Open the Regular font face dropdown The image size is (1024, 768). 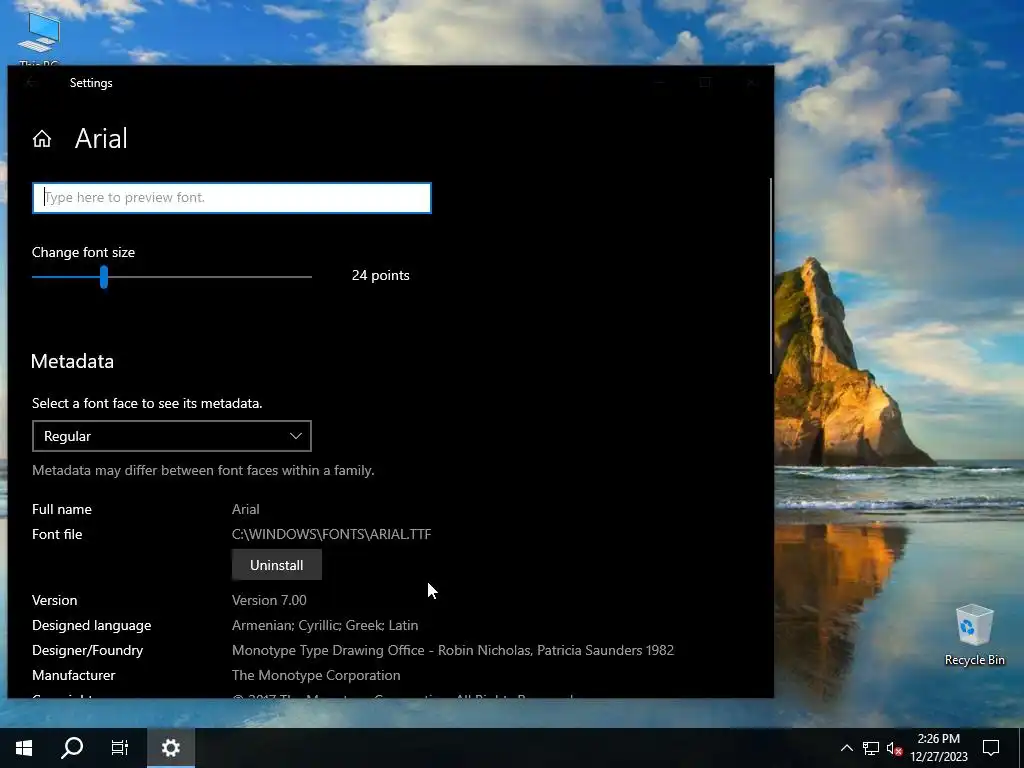[x=172, y=436]
